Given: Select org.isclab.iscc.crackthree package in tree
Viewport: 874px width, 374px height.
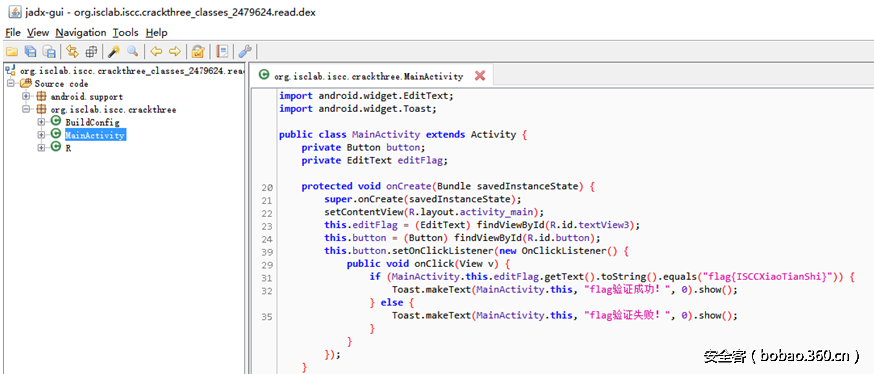Looking at the screenshot, I should click(113, 109).
